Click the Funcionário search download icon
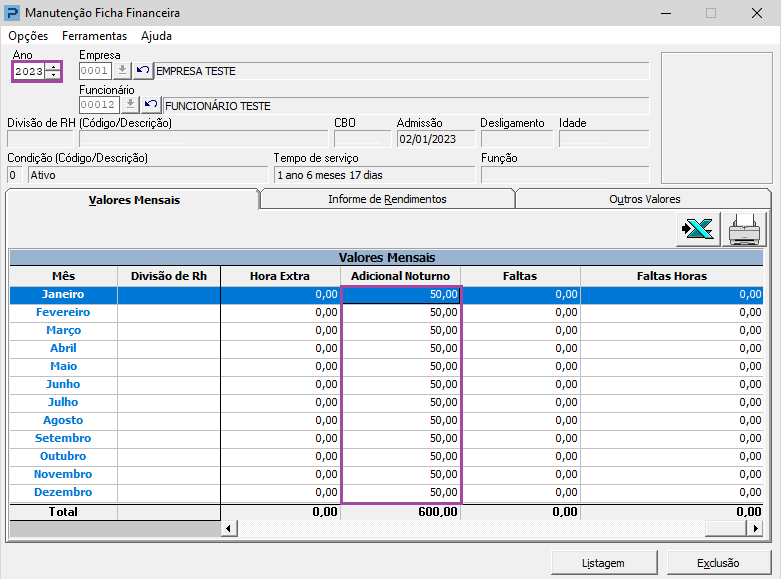The width and height of the screenshot is (782, 579). click(130, 105)
